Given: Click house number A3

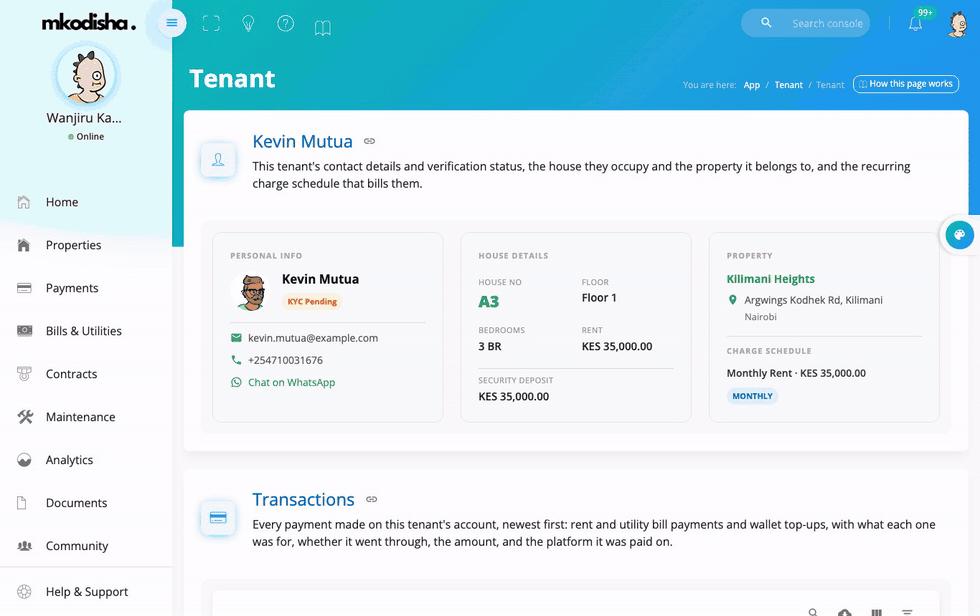Looking at the screenshot, I should [x=489, y=302].
